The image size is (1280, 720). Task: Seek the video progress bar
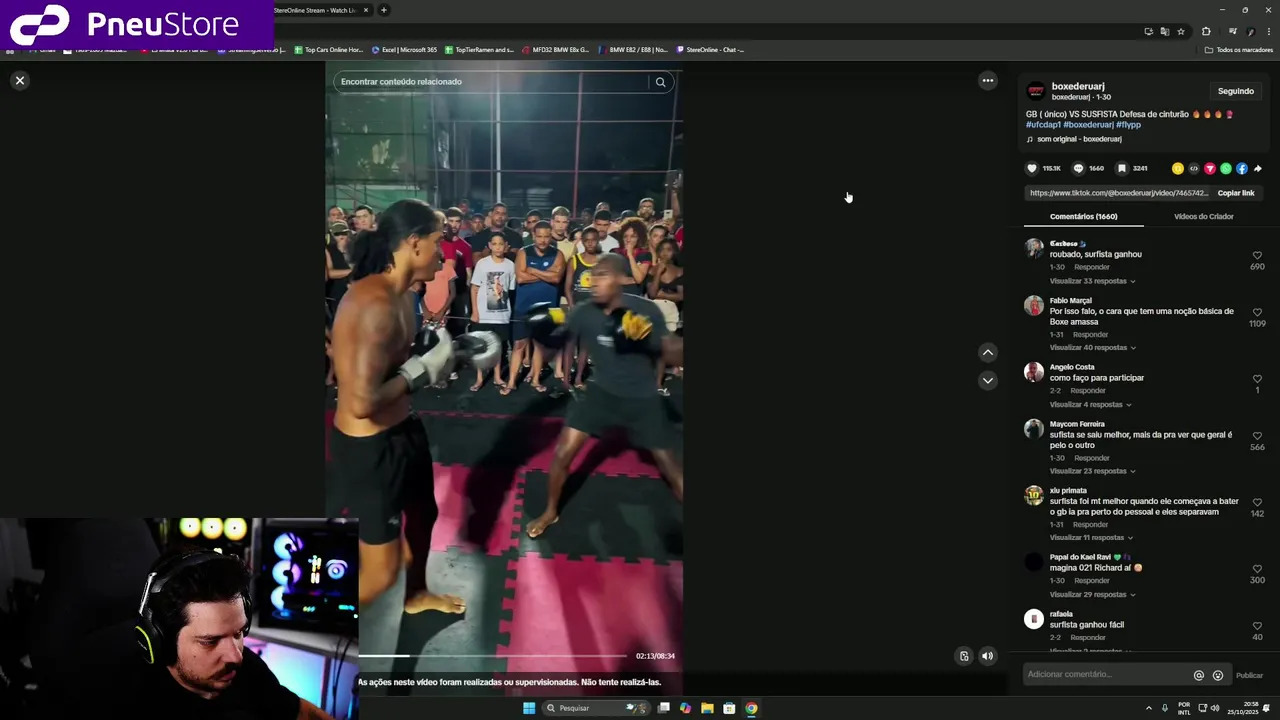(493, 656)
